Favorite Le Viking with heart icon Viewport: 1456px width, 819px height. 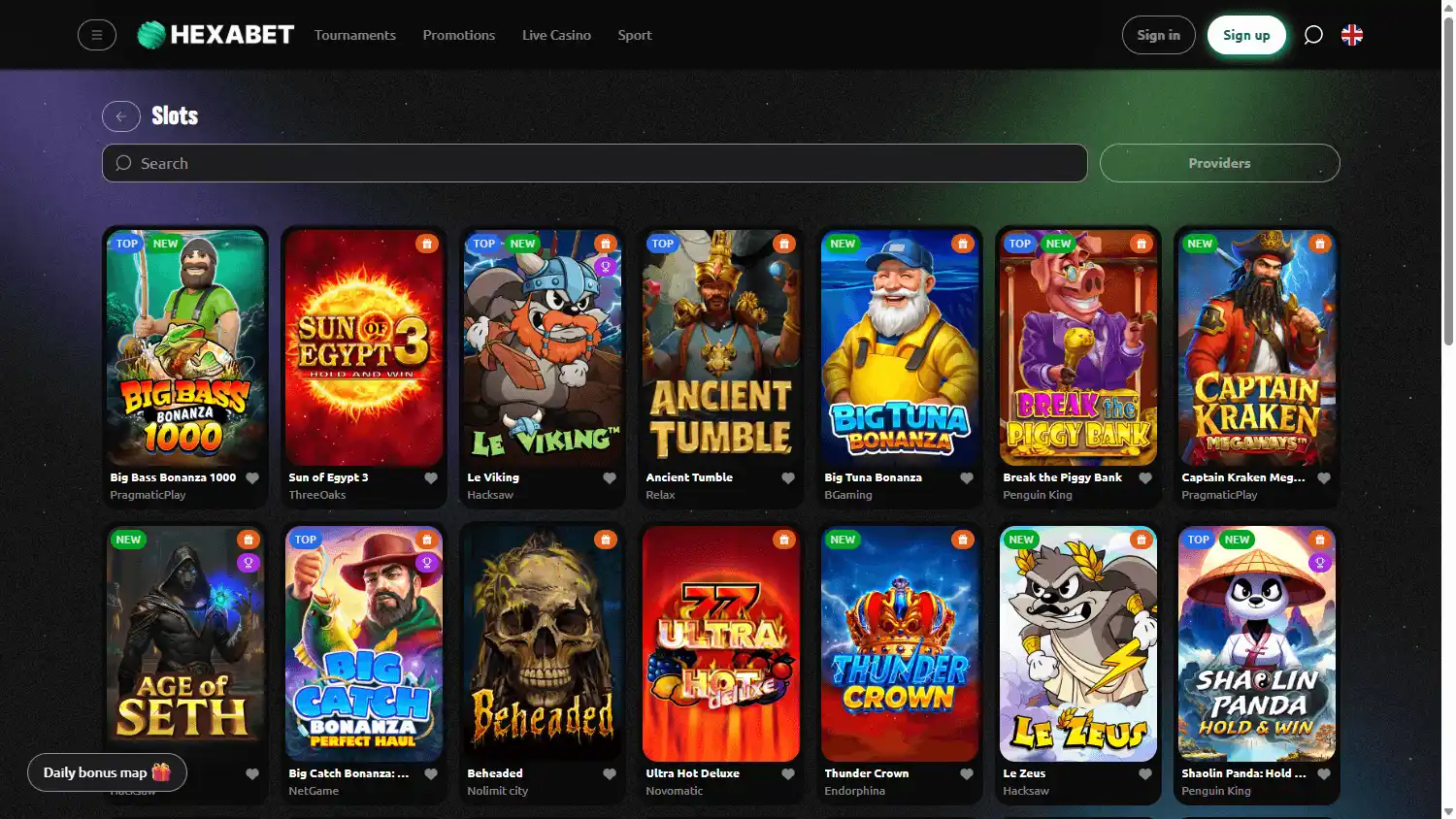(610, 478)
